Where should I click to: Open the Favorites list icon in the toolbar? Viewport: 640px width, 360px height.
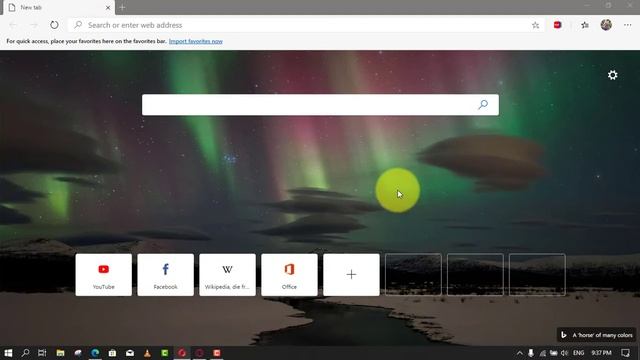(585, 25)
